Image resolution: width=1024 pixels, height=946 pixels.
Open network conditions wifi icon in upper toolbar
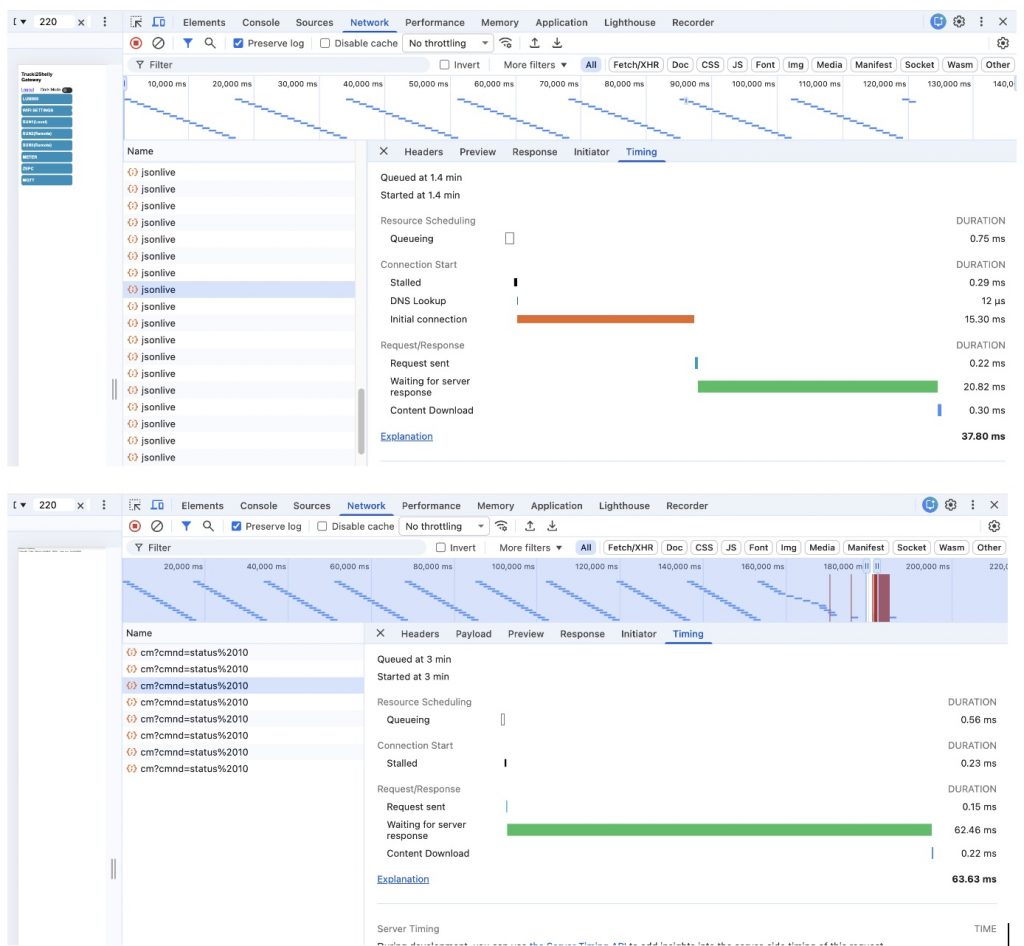pos(507,43)
